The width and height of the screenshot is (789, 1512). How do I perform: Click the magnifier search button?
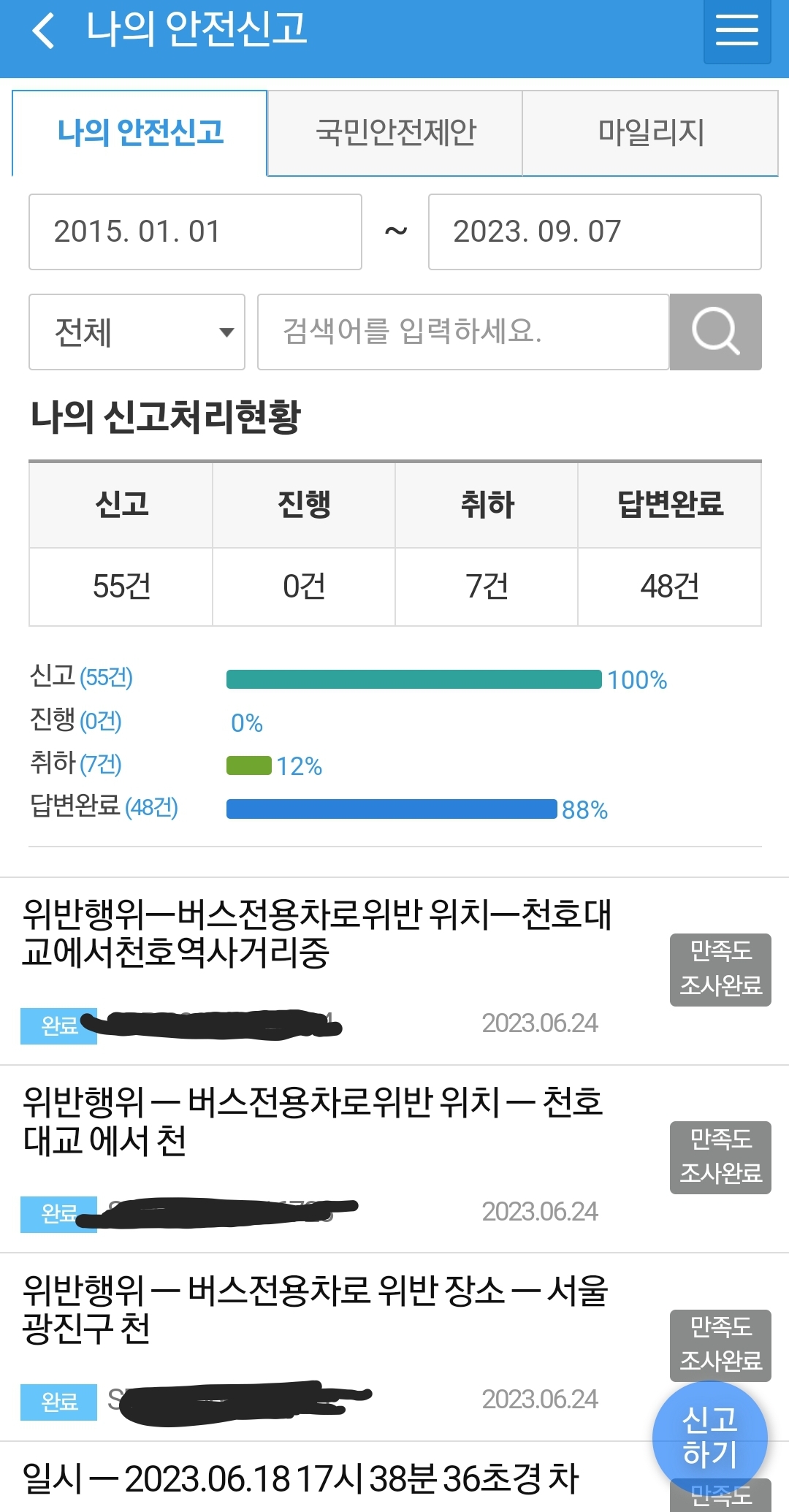715,332
